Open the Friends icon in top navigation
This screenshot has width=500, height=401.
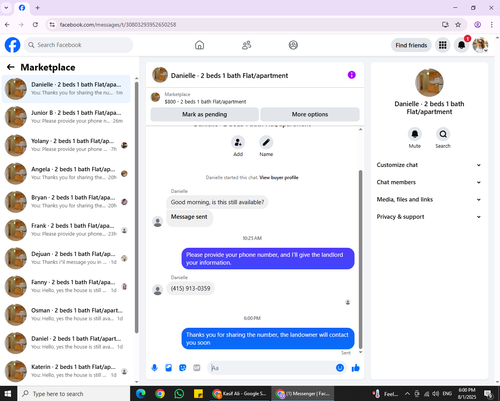[x=246, y=45]
